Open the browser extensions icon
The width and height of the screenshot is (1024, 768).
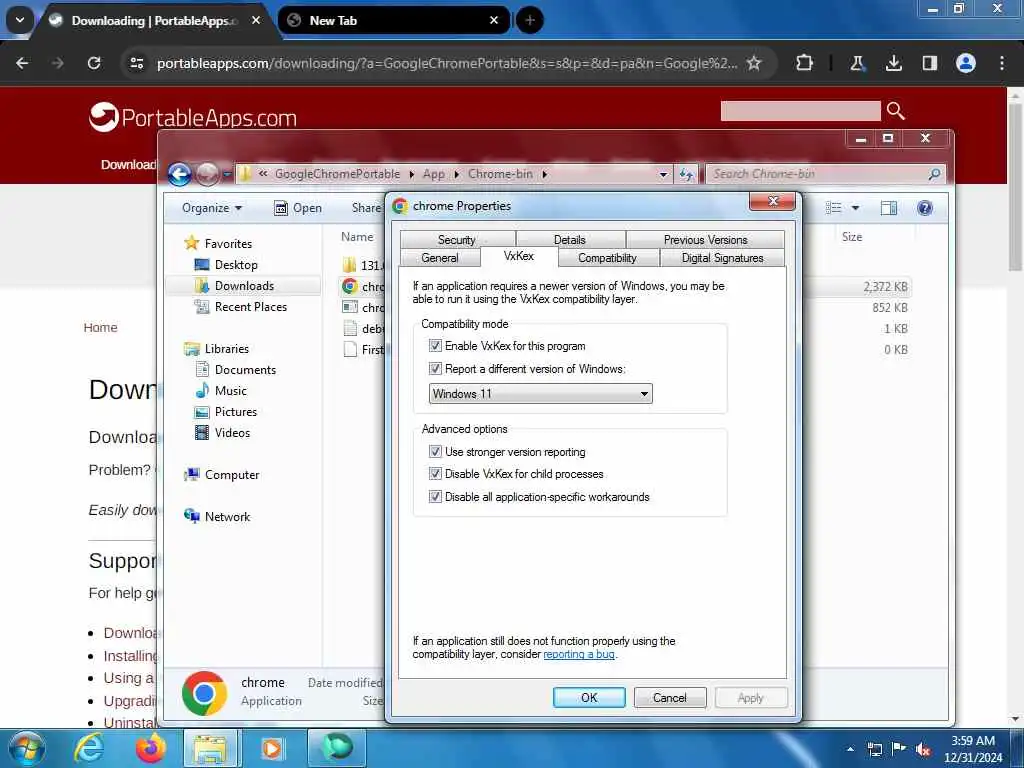pyautogui.click(x=805, y=63)
